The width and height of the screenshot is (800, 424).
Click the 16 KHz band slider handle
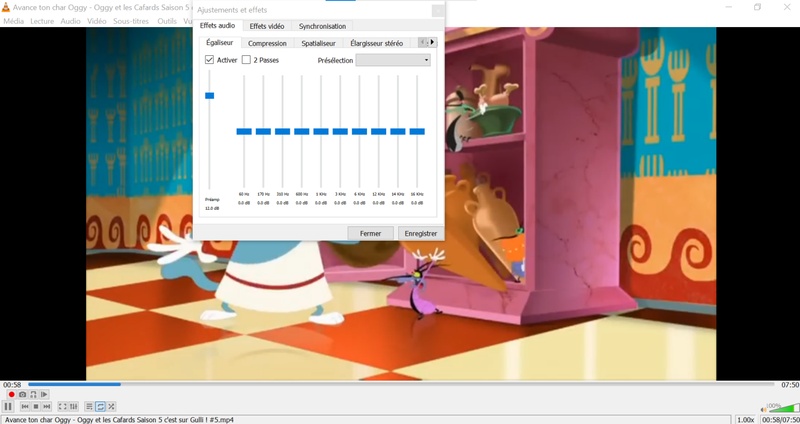[x=417, y=131]
